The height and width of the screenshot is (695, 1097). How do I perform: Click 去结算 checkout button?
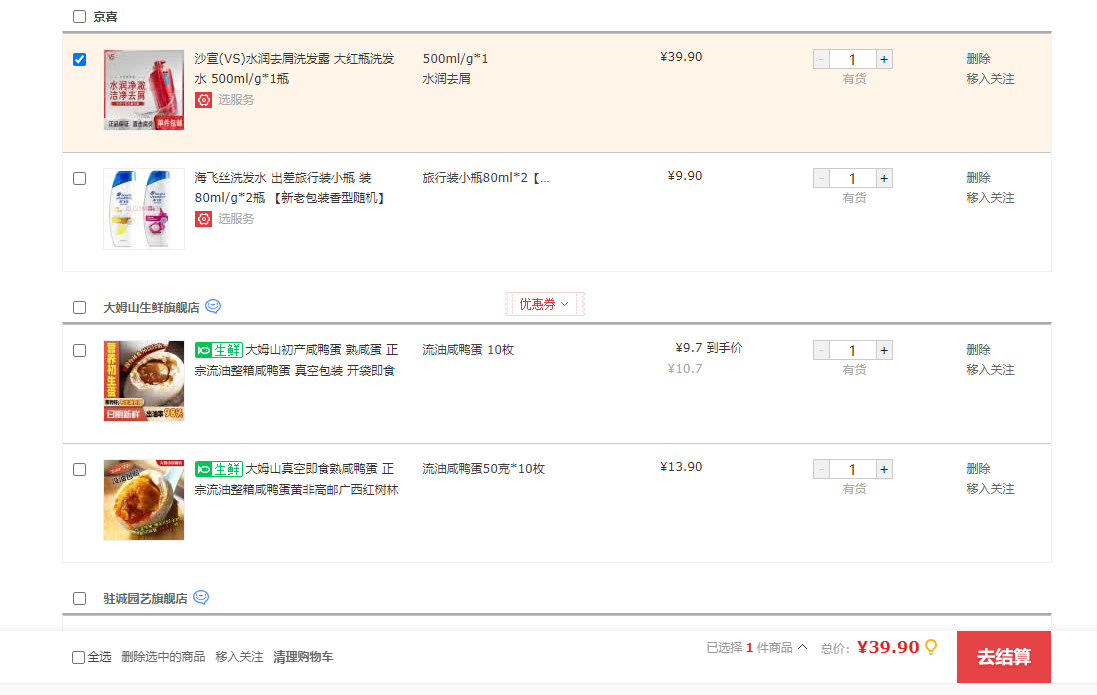coord(1003,657)
